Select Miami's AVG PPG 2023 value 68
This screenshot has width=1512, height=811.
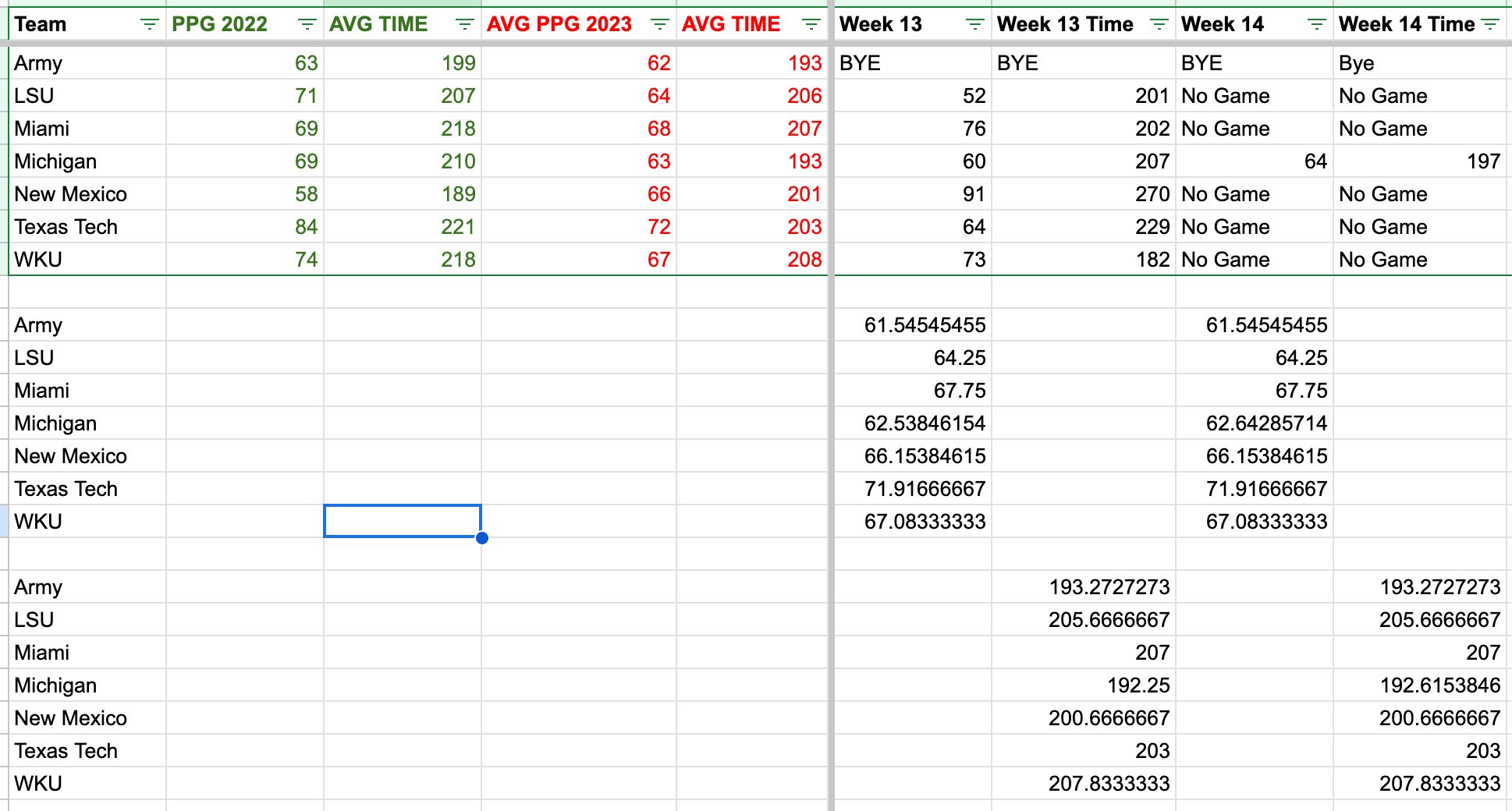579,129
